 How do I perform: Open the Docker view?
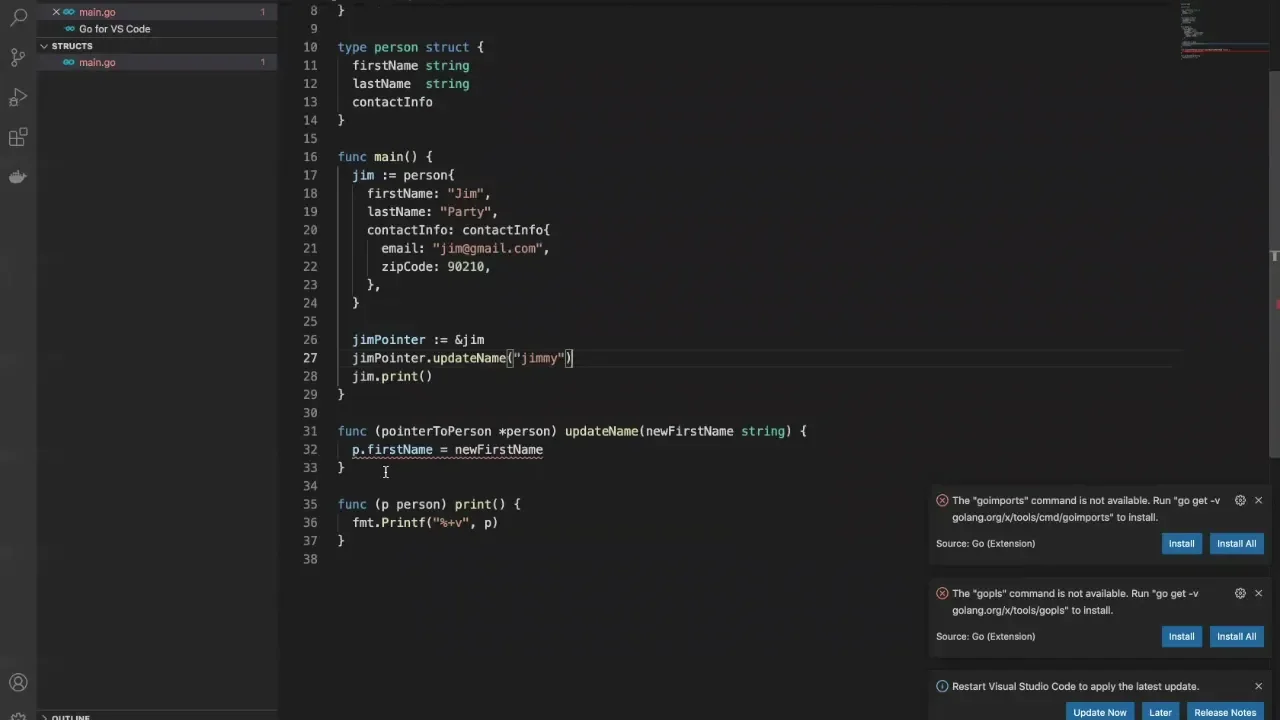(x=18, y=177)
